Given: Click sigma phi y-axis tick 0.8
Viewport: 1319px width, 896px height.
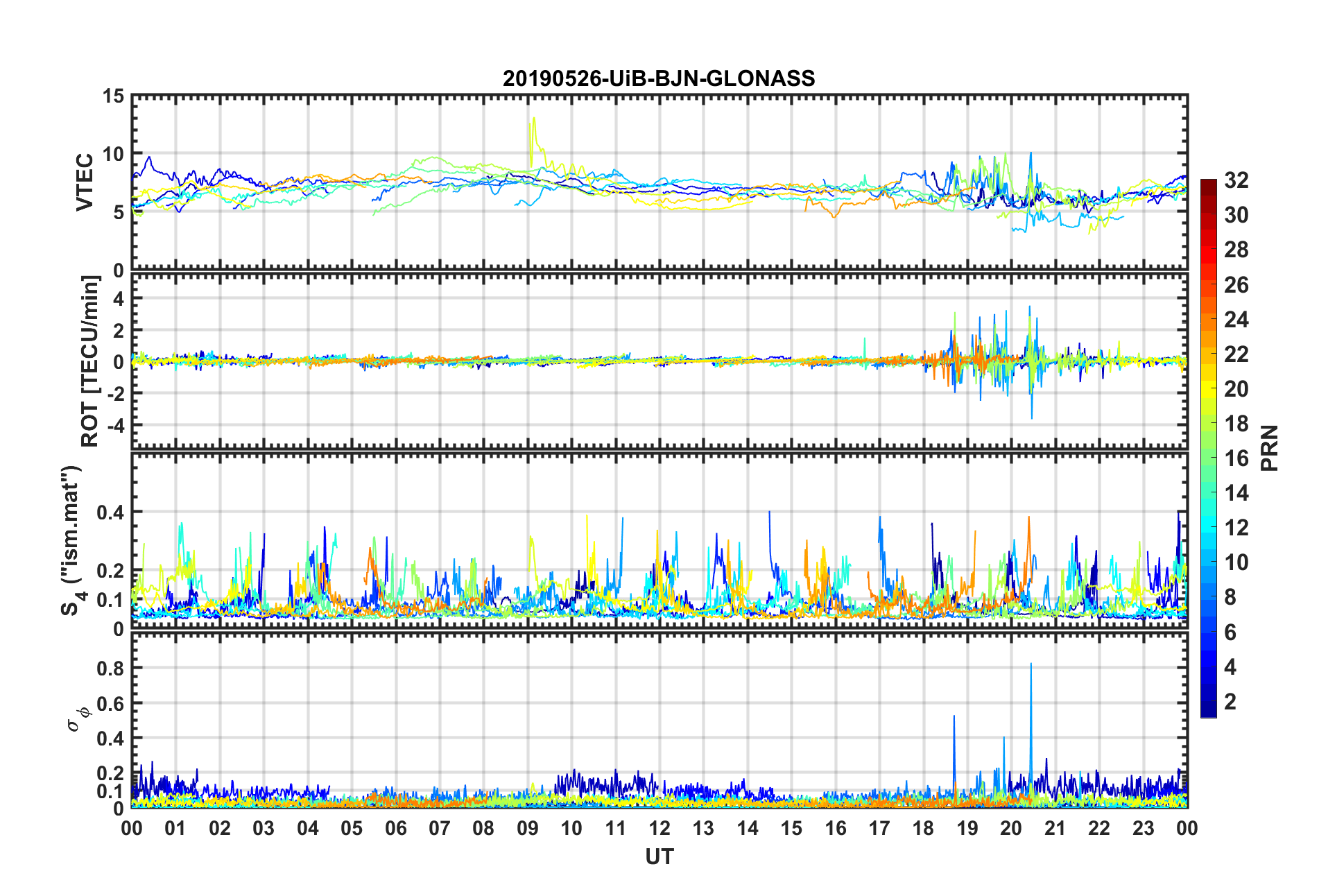Looking at the screenshot, I should pos(111,669).
